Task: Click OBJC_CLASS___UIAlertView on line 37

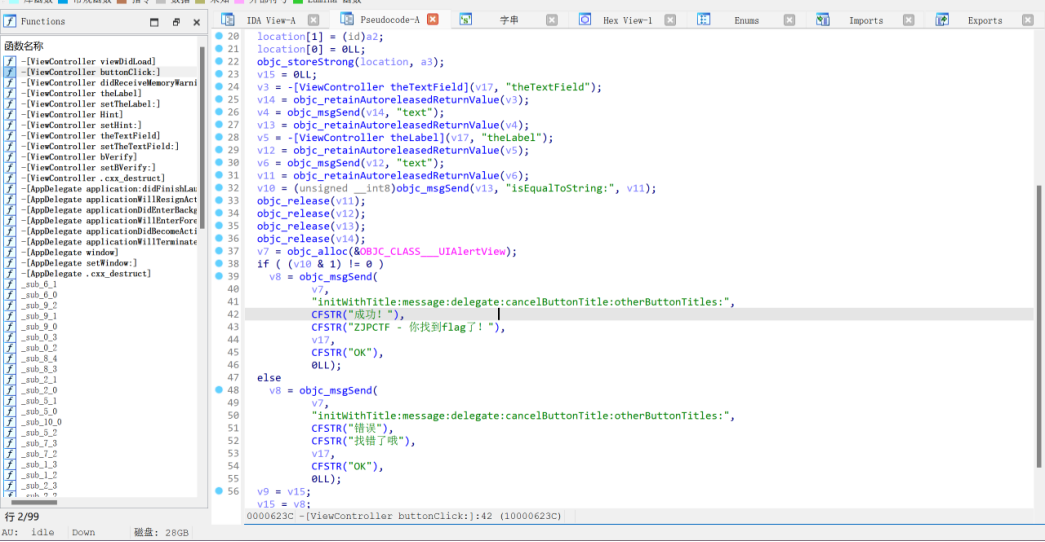Action: (433, 251)
